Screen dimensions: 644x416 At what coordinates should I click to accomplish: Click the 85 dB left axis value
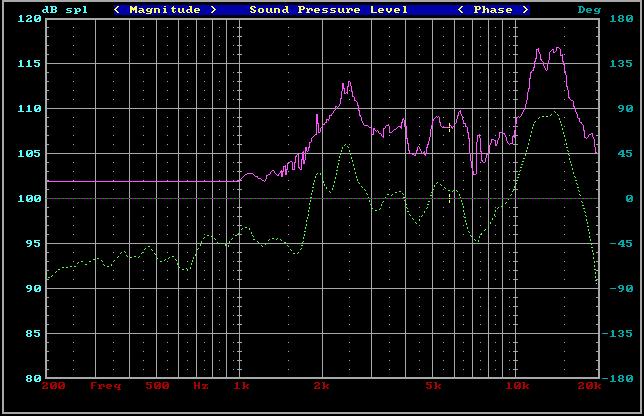[x=34, y=333]
